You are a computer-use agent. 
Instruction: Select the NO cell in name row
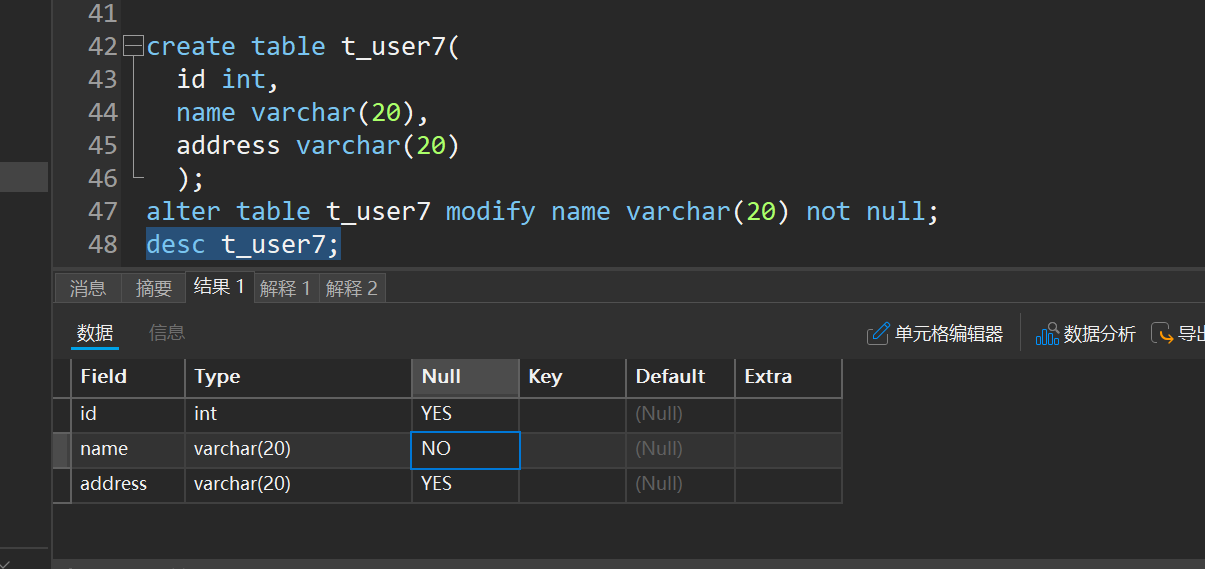pyautogui.click(x=465, y=449)
